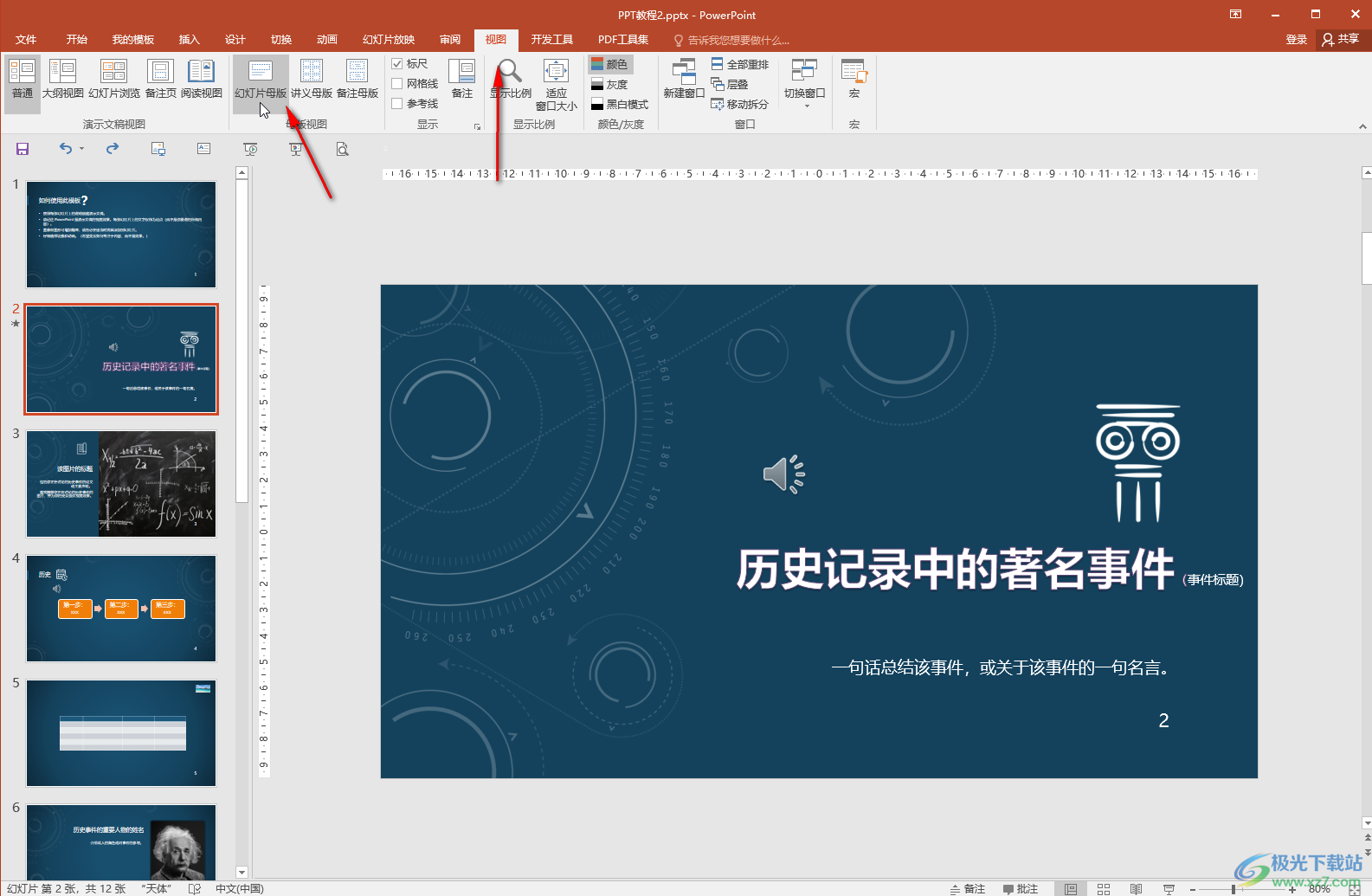The width and height of the screenshot is (1372, 896).
Task: Open Design (设计) tab
Action: (235, 40)
